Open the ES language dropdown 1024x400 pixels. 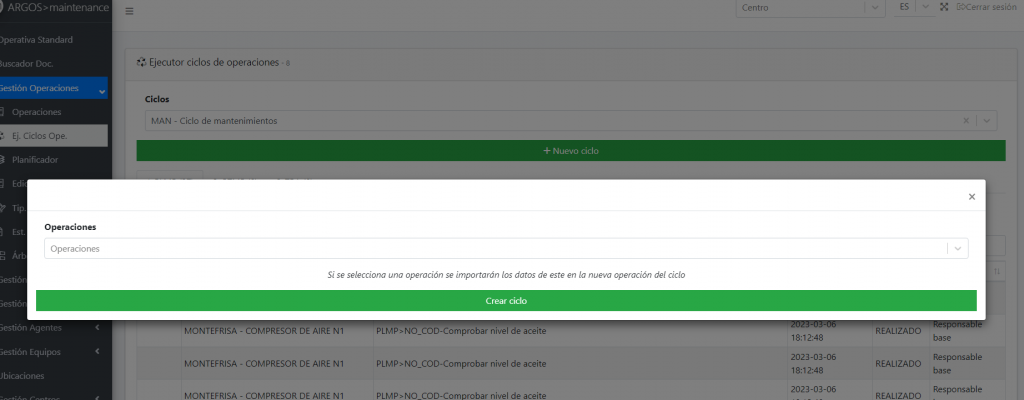[924, 8]
